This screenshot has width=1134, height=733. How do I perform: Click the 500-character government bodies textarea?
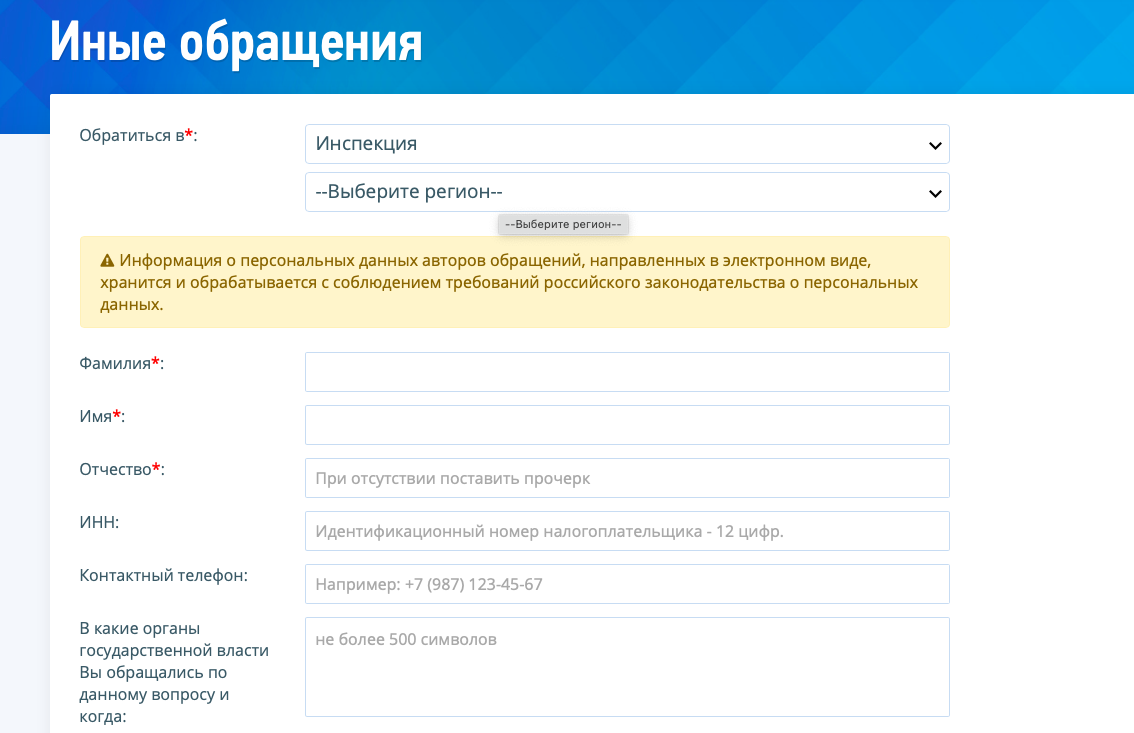click(x=627, y=666)
